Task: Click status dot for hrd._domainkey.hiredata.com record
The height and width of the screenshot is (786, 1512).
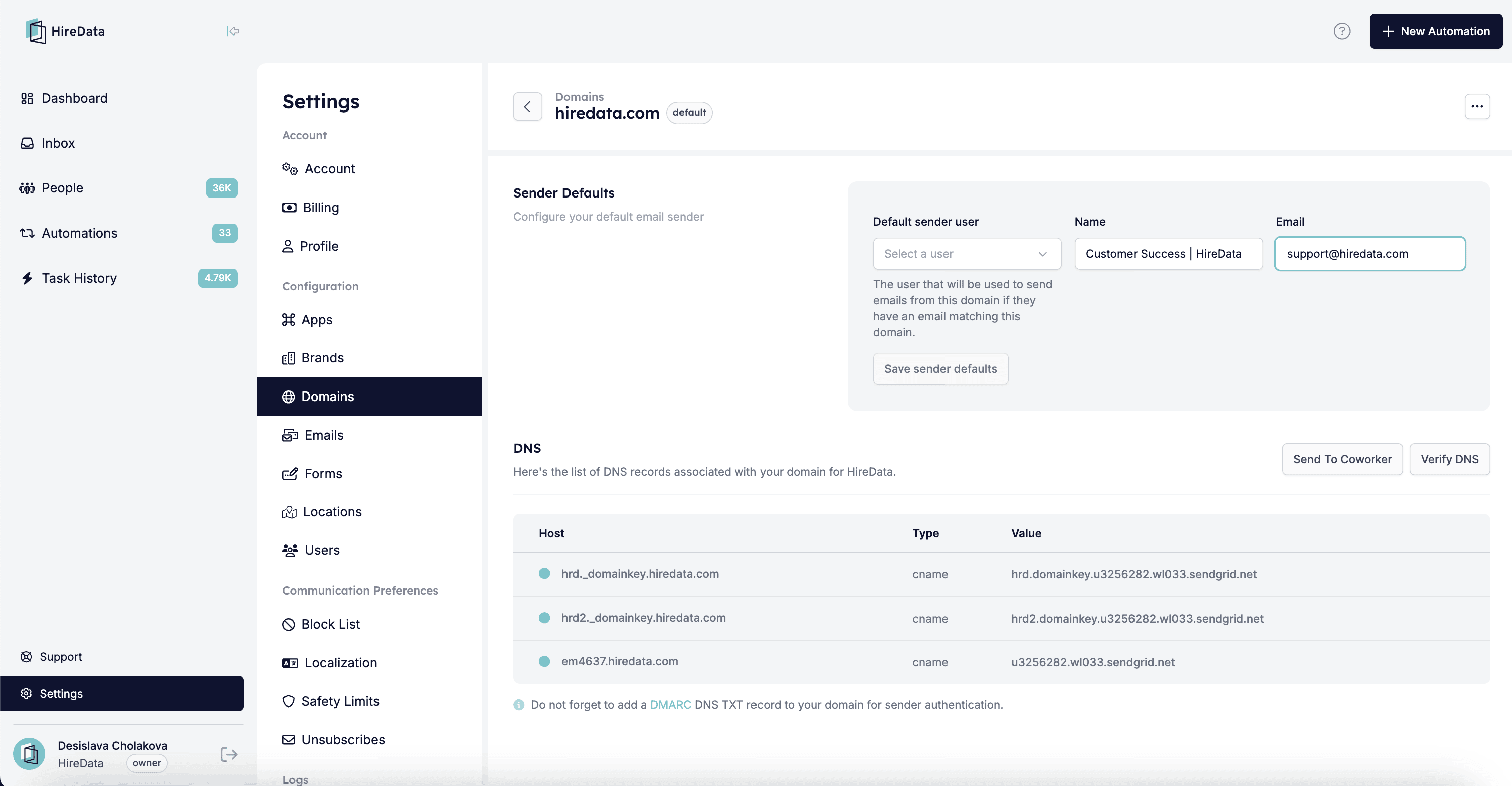Action: (544, 574)
